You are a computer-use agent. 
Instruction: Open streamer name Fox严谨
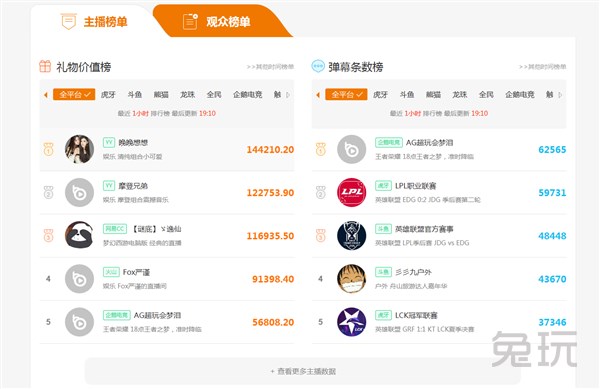(136, 272)
